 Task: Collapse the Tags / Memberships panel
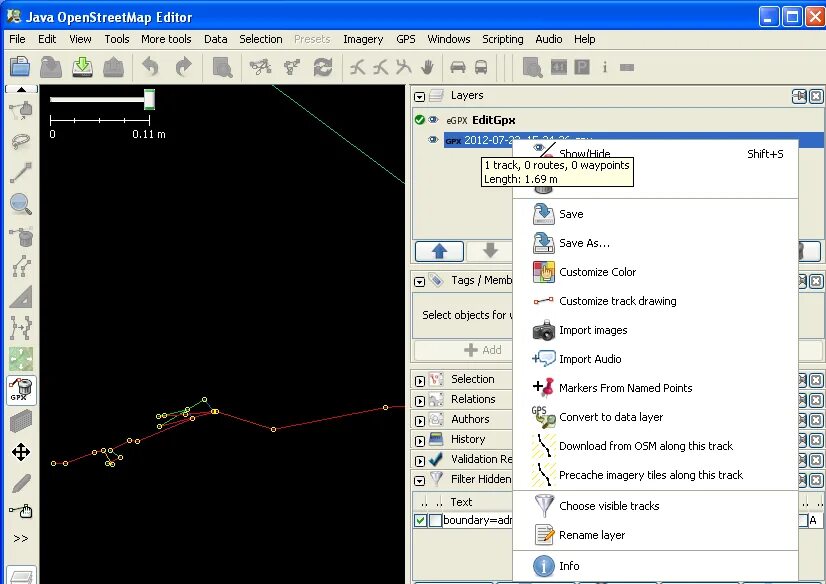(x=419, y=282)
